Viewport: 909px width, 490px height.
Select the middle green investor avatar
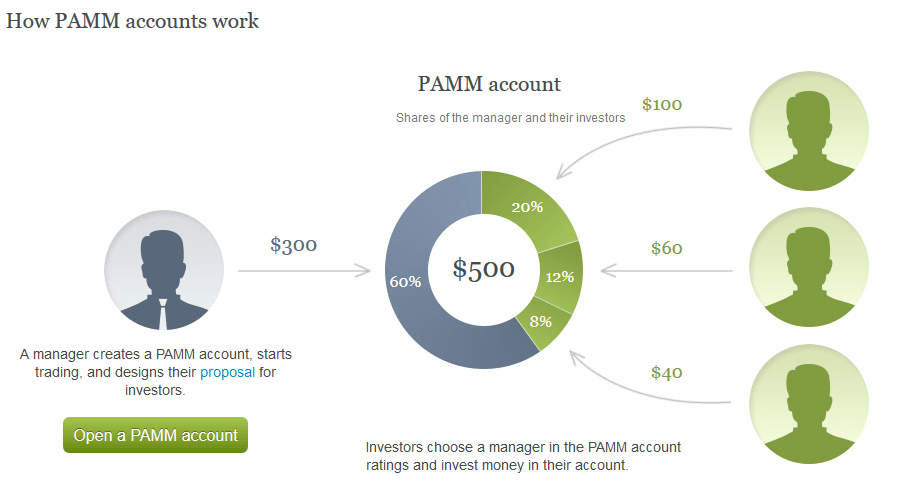pos(809,267)
